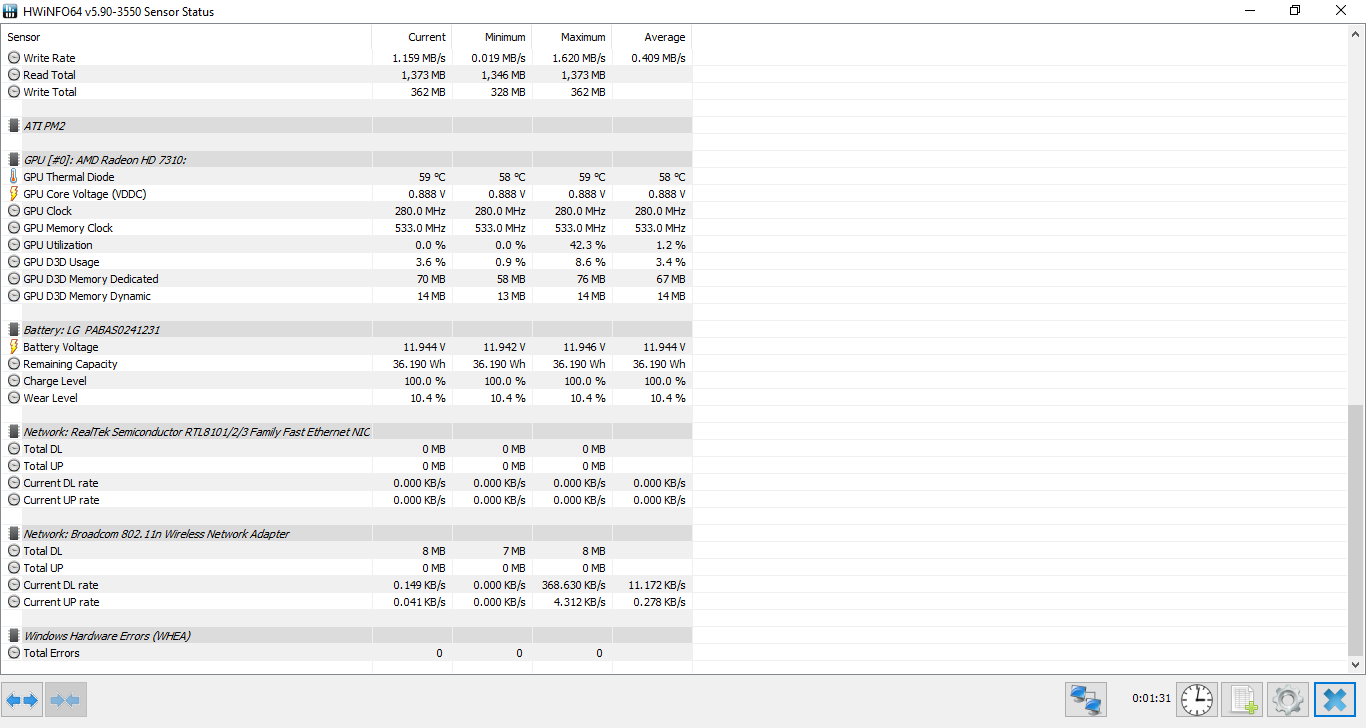Select the Battery LG PABAS0241231 group header

click(346, 330)
